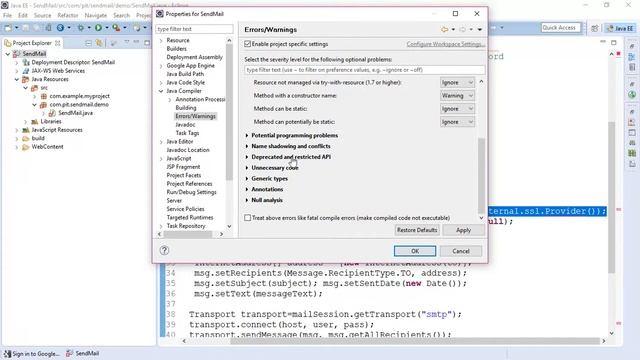Screen dimensions: 640x360
Task: Click the forward arrow in properties dialog header
Action: pyautogui.click(x=462, y=29)
